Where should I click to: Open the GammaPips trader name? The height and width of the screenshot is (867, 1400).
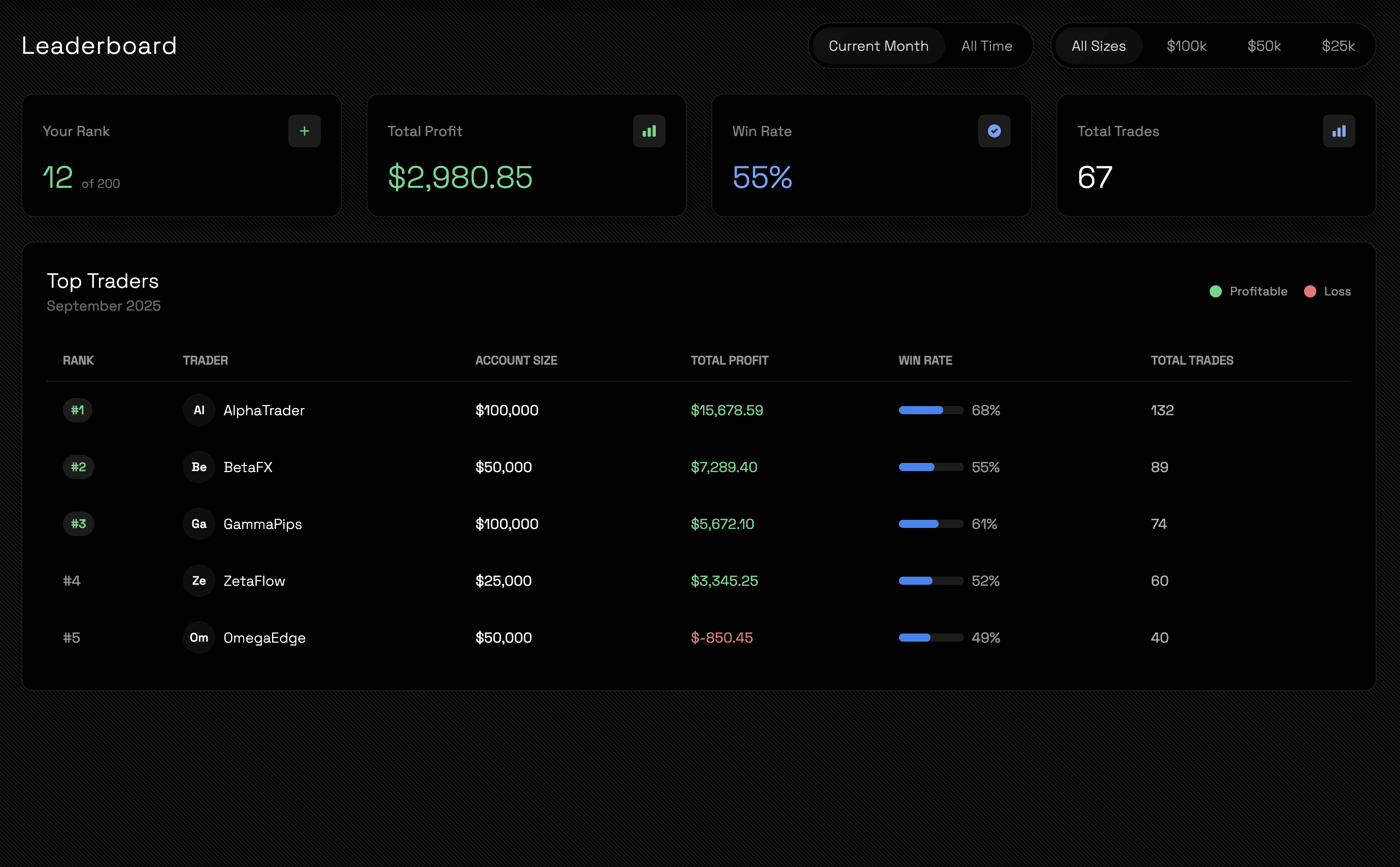[x=262, y=524]
